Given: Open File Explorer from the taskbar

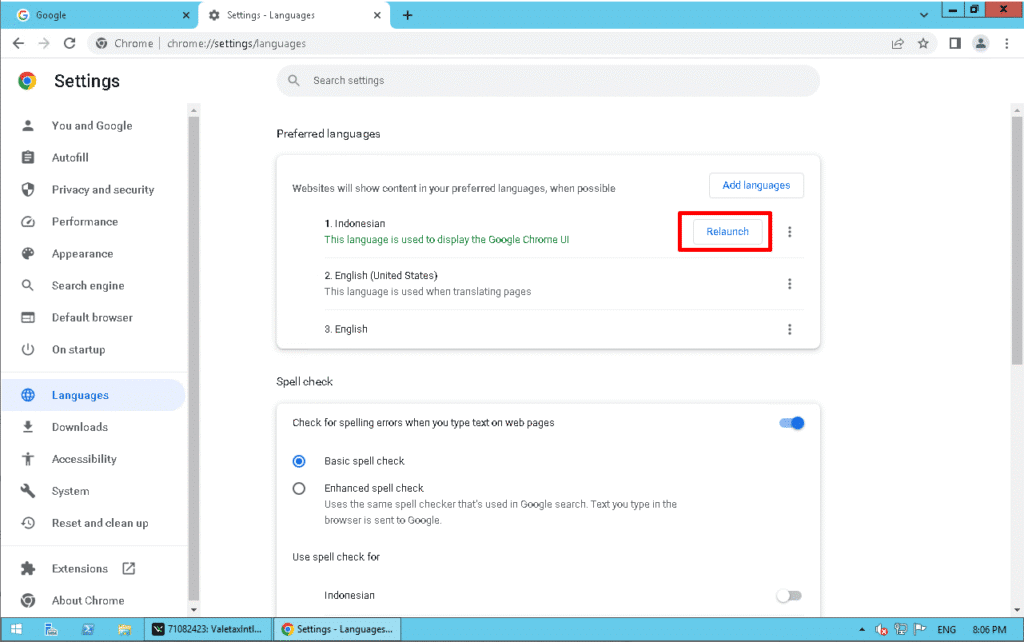Looking at the screenshot, I should [125, 630].
